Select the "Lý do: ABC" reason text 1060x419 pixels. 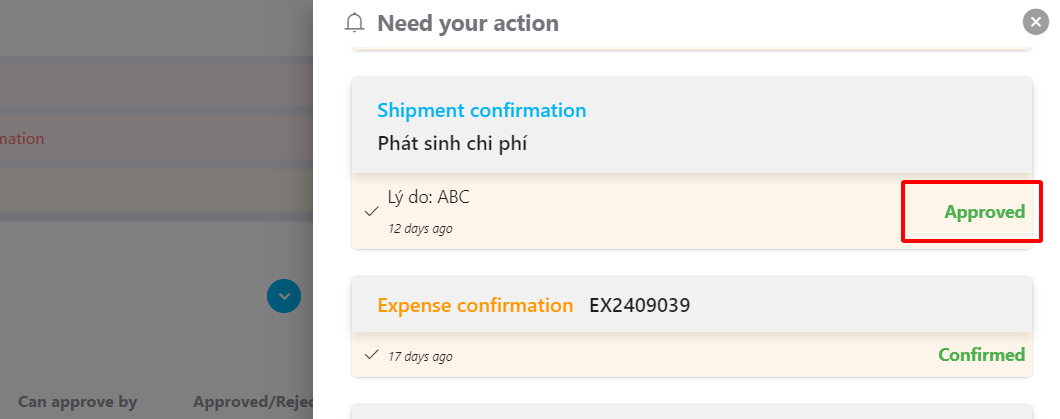(428, 197)
